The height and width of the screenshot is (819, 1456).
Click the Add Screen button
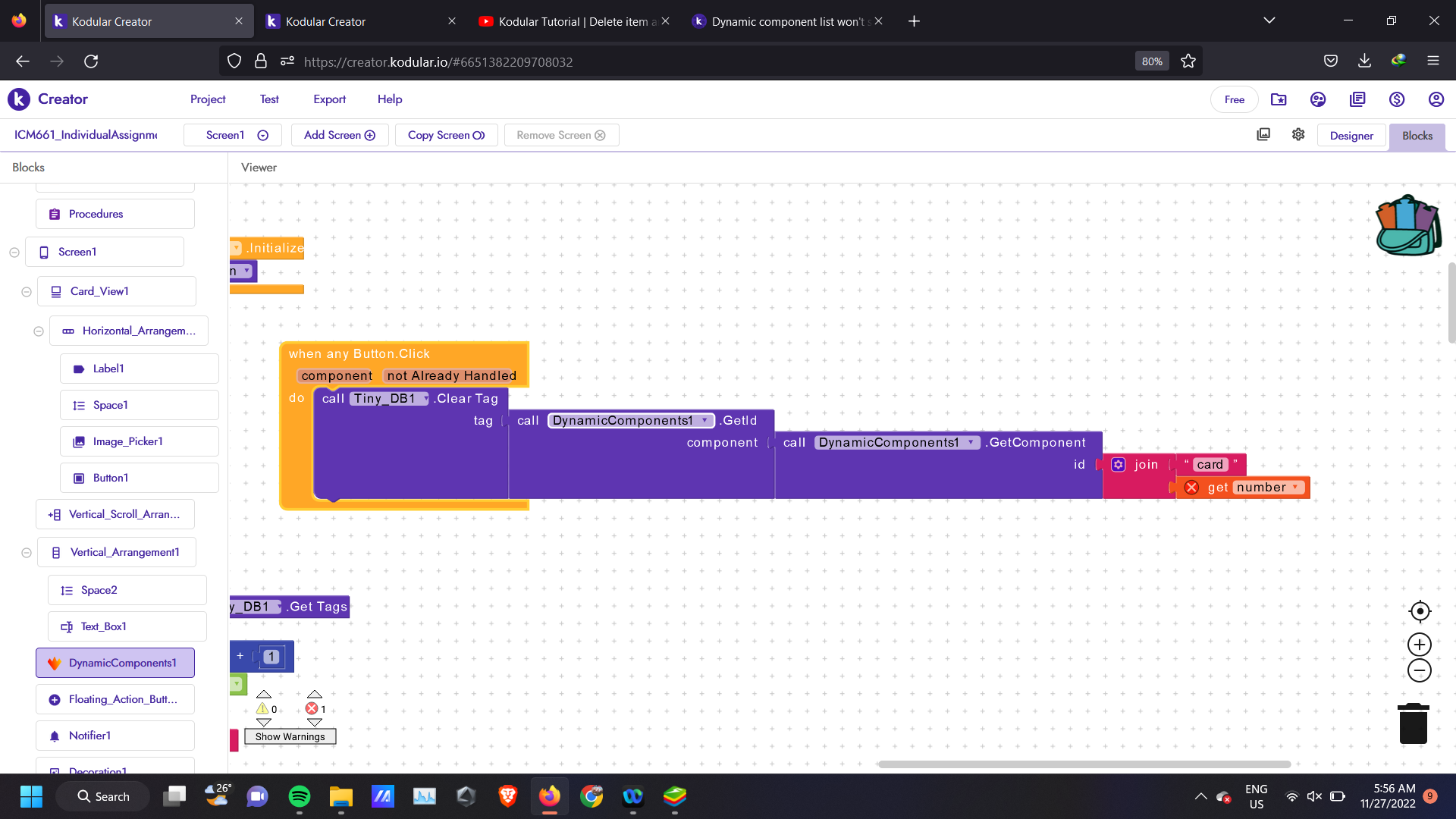tap(340, 135)
